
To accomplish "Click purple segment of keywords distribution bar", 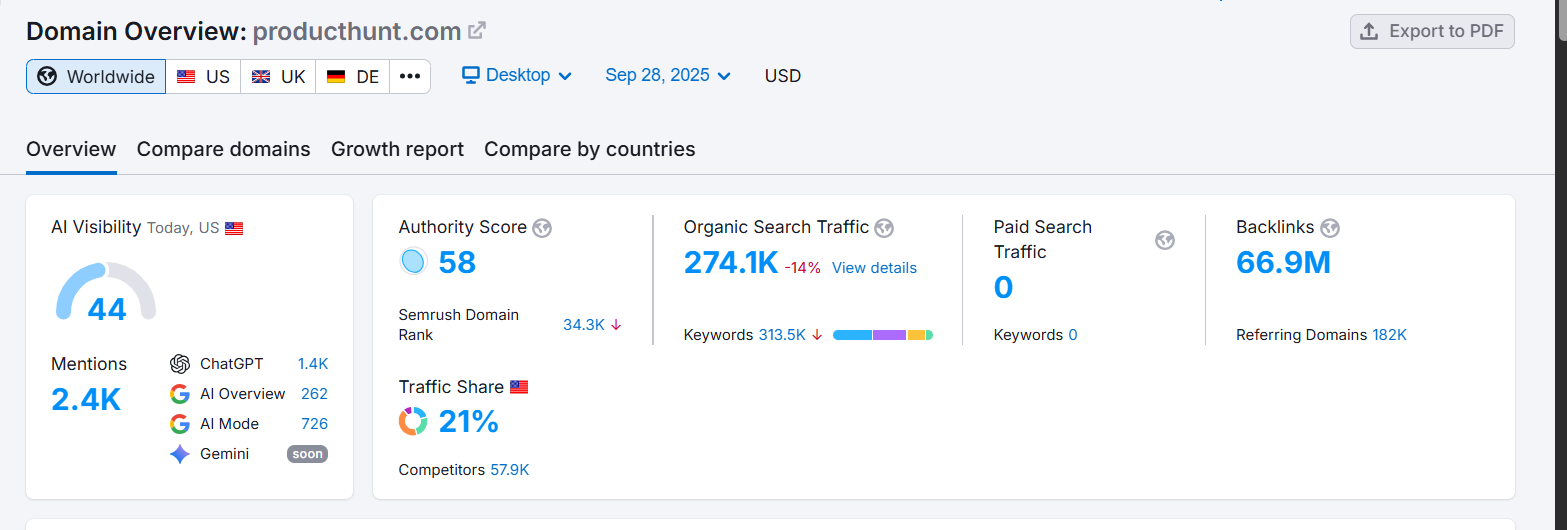I will pos(889,335).
